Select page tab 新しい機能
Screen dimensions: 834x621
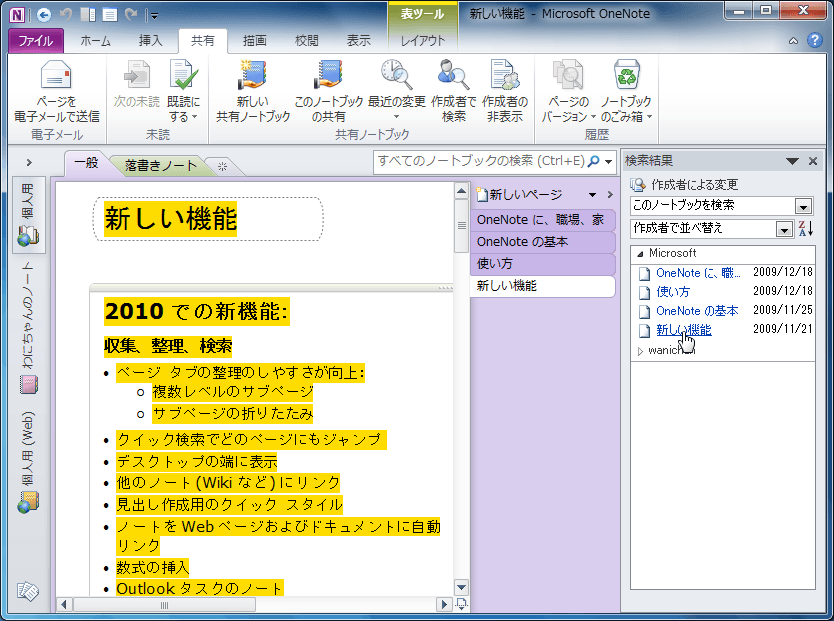click(542, 286)
